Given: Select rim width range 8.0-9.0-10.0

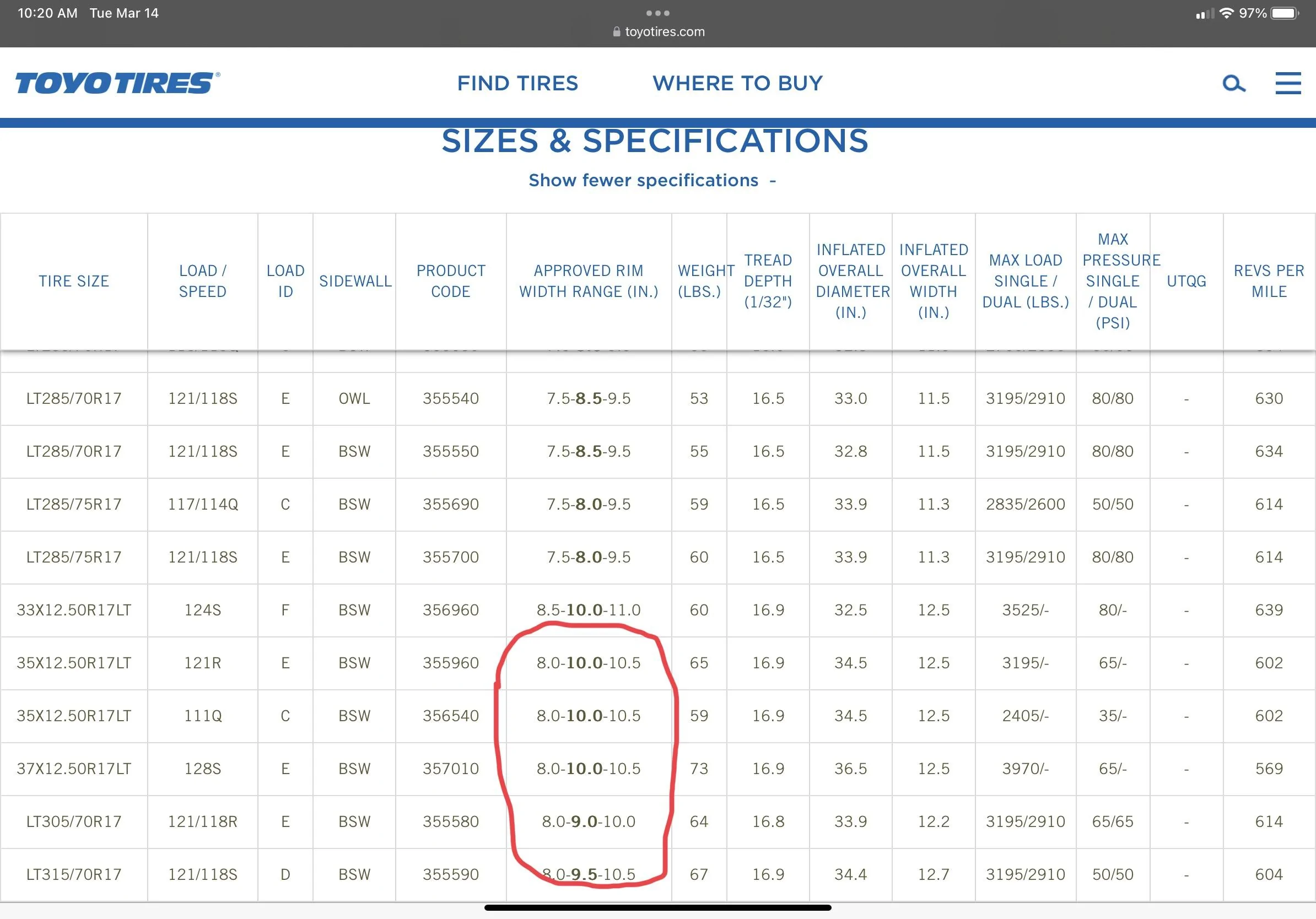Looking at the screenshot, I should coord(589,821).
